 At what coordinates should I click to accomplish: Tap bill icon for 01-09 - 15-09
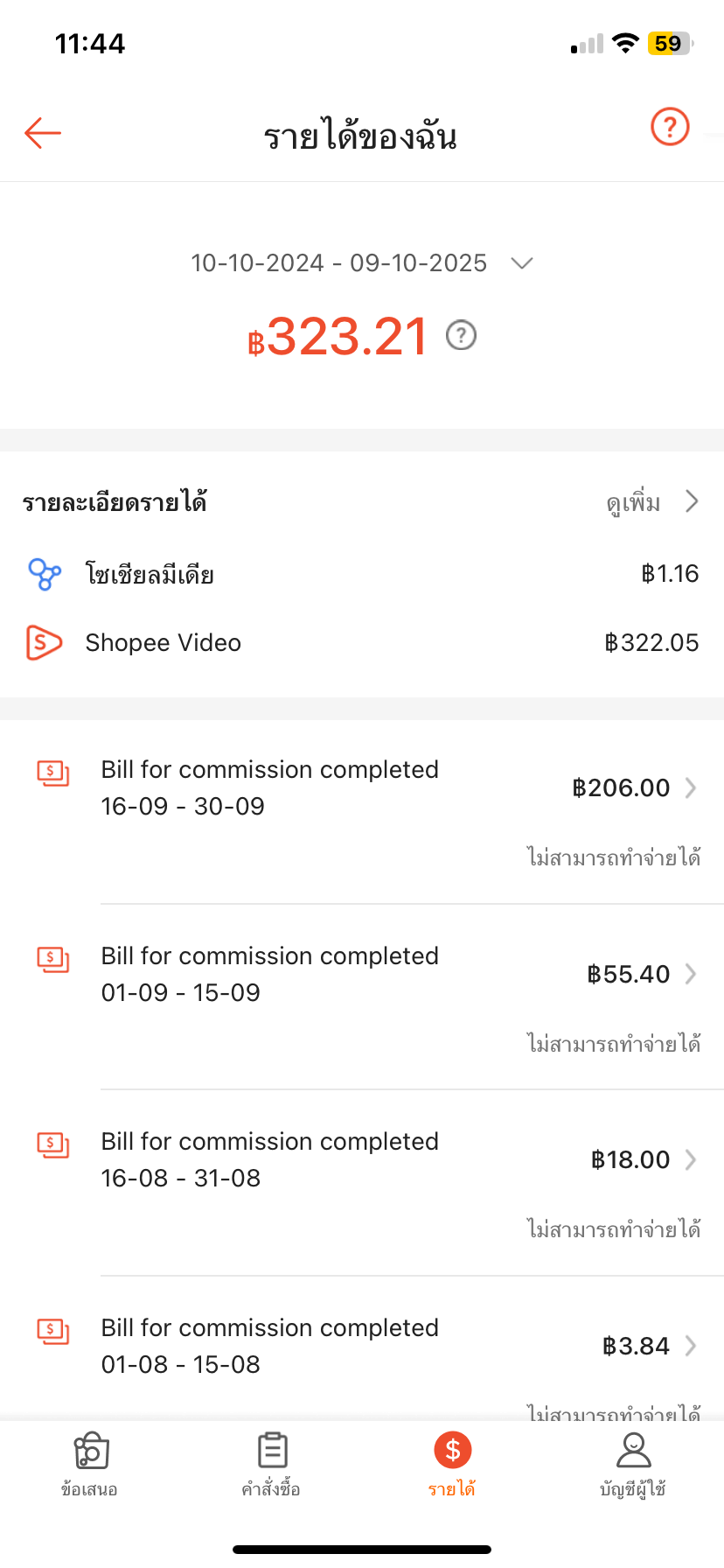(x=52, y=959)
